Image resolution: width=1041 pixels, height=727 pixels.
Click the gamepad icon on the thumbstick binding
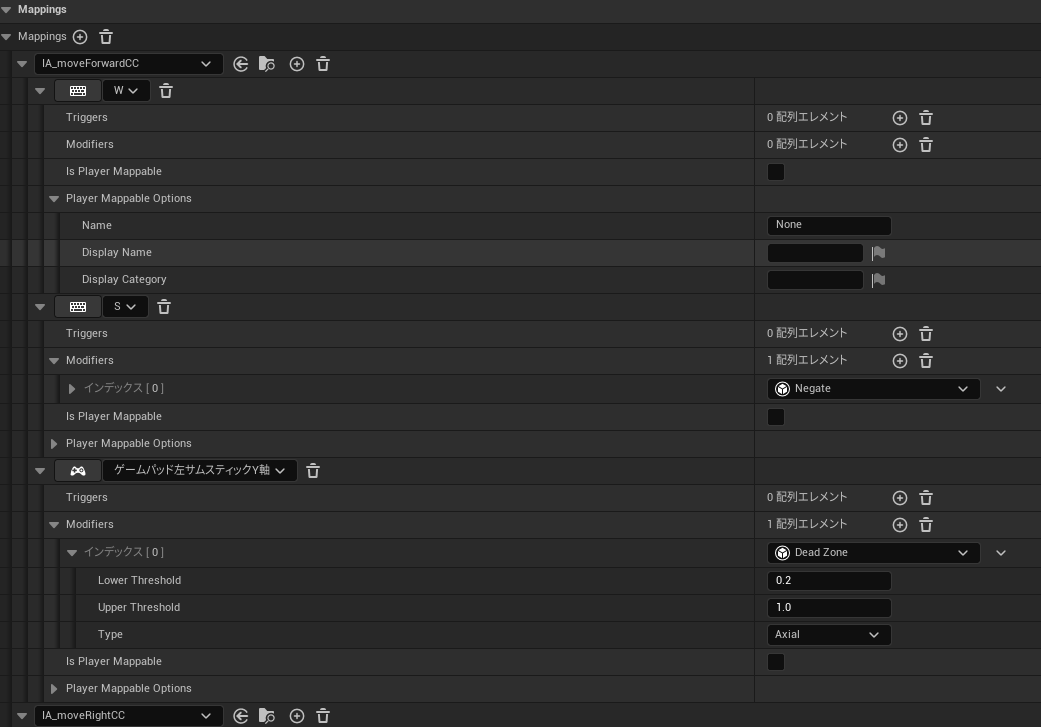click(x=78, y=470)
